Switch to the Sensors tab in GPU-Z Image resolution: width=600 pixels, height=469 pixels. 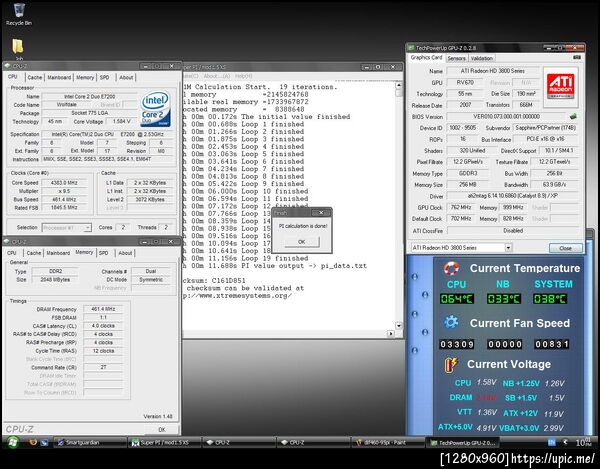point(457,58)
